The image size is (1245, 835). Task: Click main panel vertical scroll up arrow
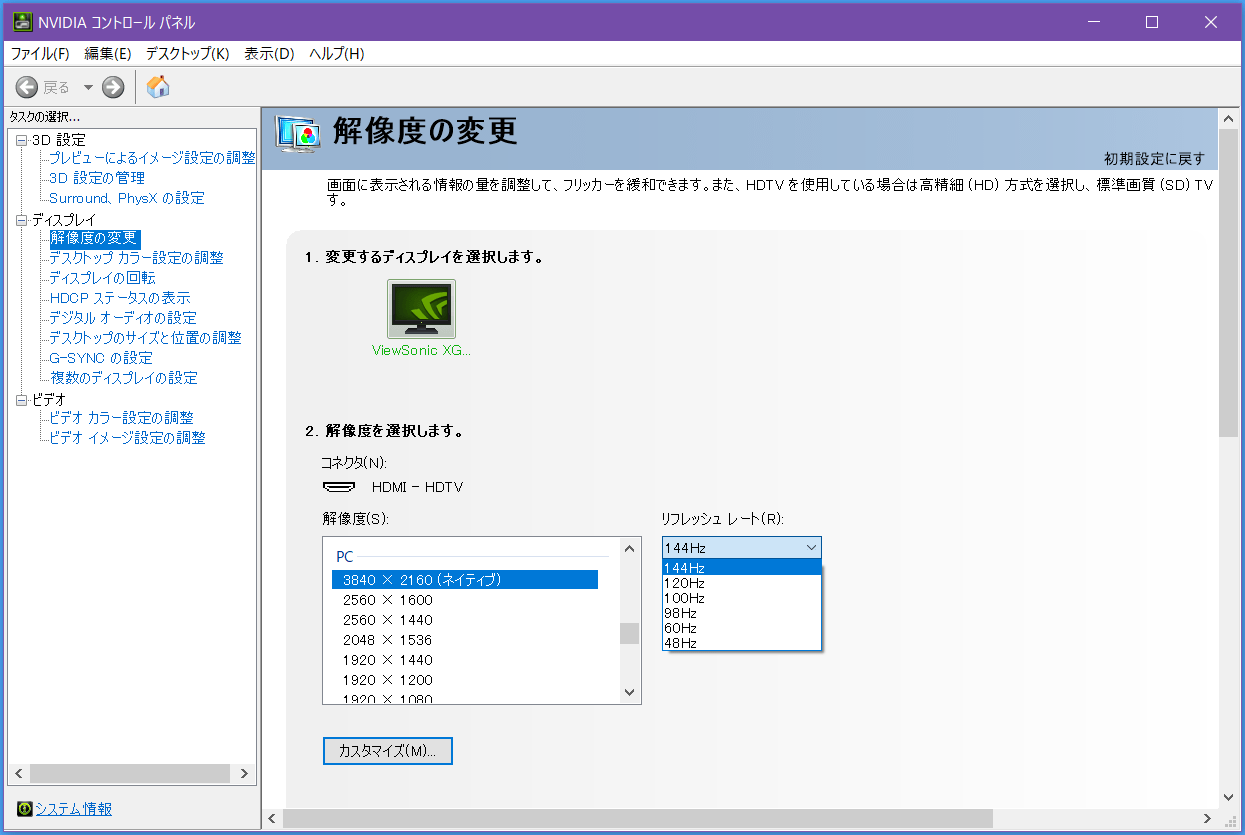[1229, 118]
